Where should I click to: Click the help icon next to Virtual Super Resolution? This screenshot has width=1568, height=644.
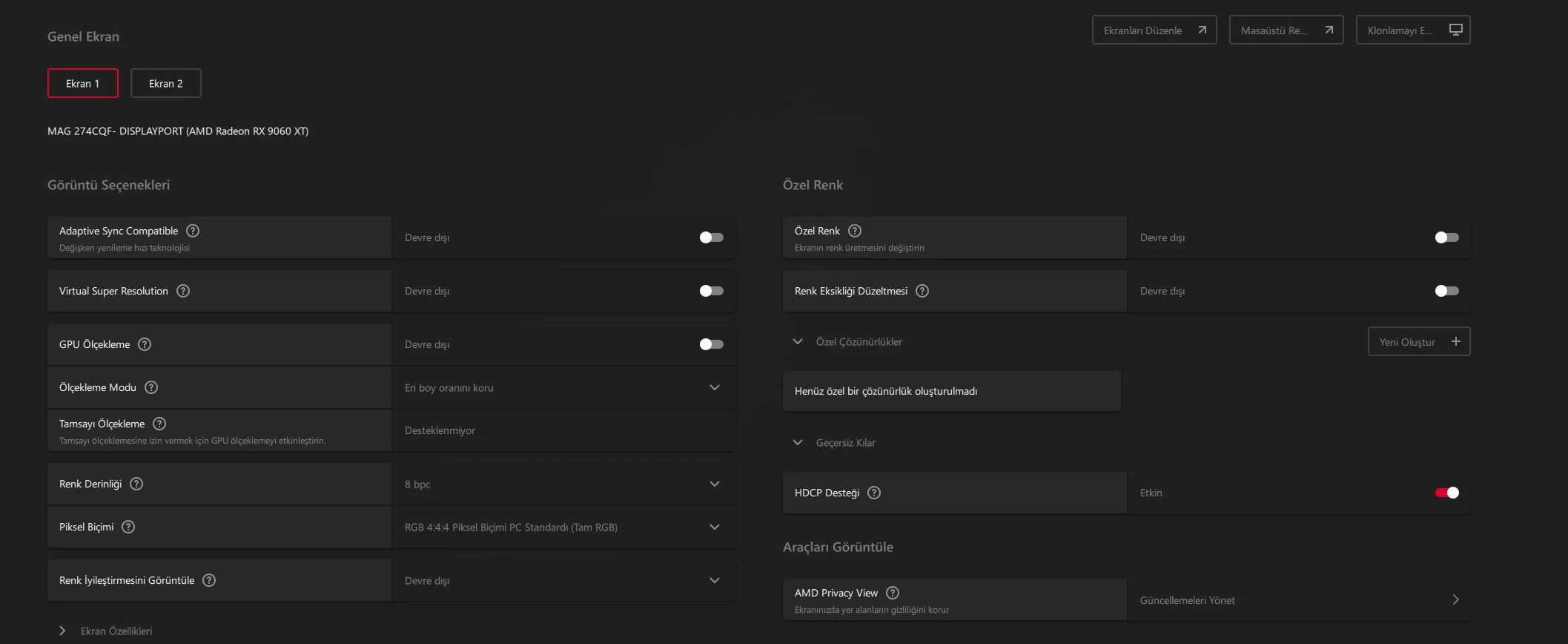tap(183, 291)
